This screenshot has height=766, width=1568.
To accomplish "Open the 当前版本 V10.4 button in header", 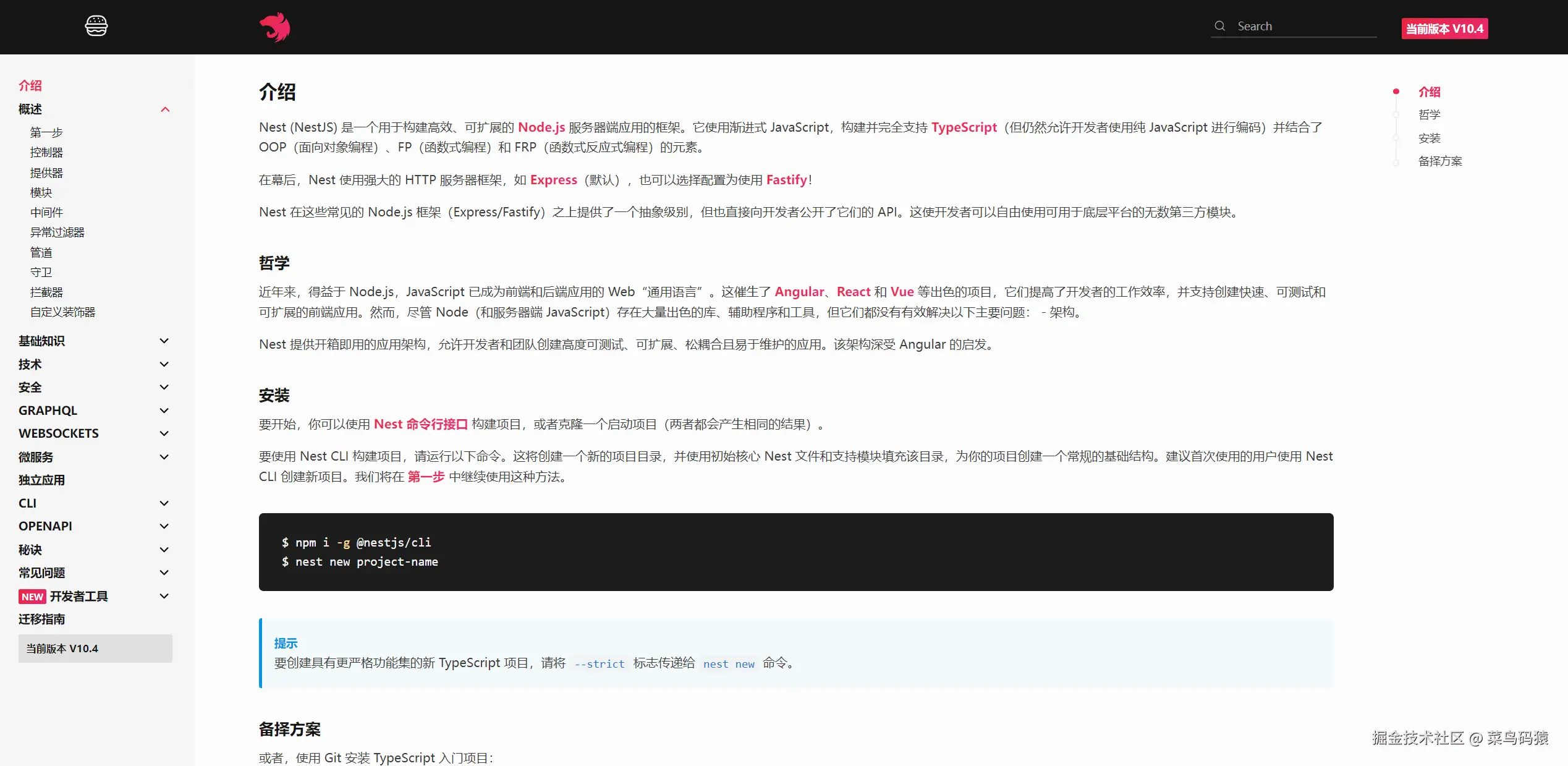I will click(x=1444, y=28).
